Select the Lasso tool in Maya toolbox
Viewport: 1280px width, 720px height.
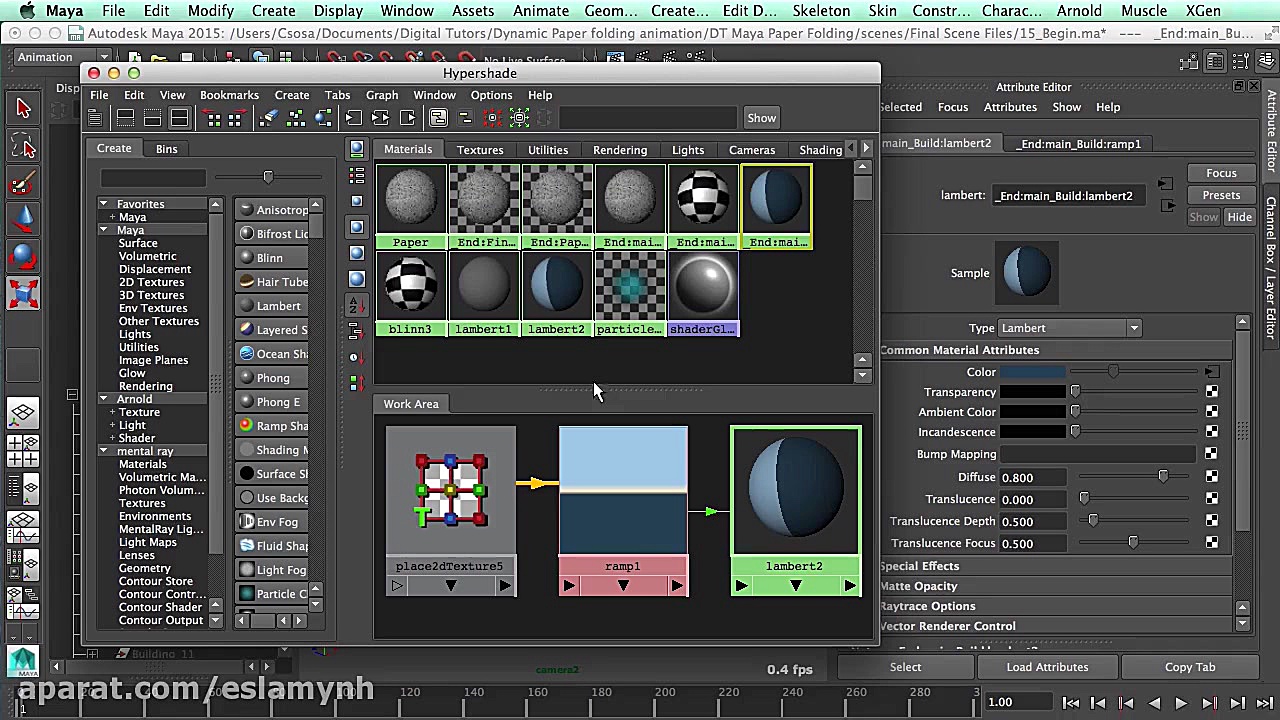click(x=23, y=147)
